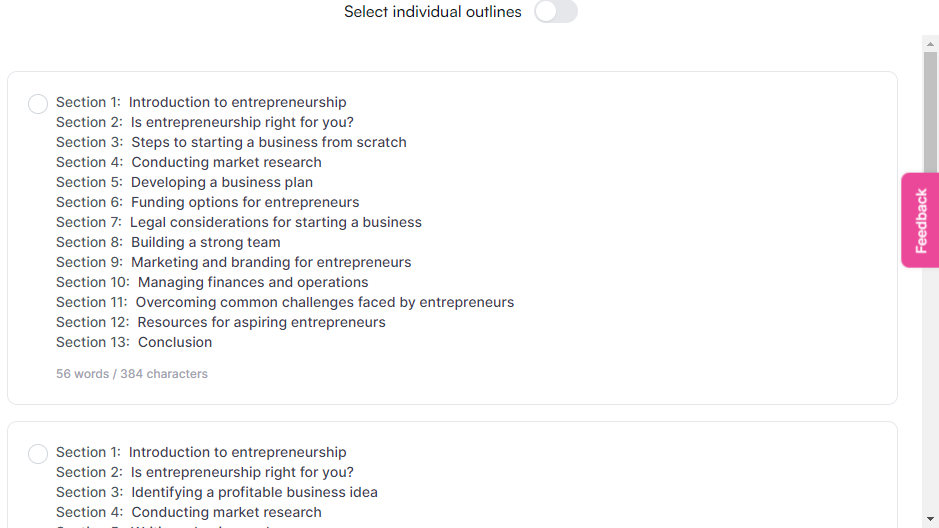This screenshot has width=939, height=528.
Task: Click 'Is entrepreneurship right for you?' in first outline
Action: [x=242, y=122]
